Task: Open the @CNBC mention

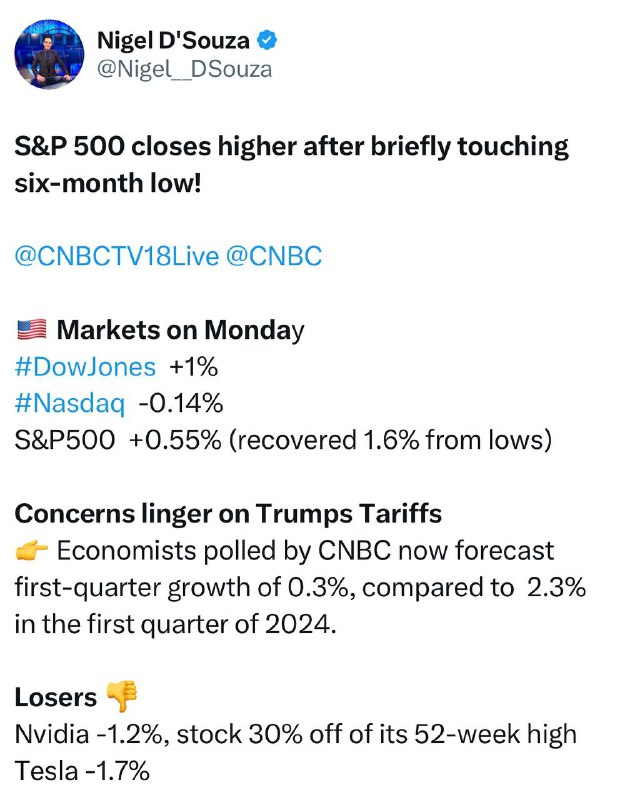Action: (x=274, y=256)
